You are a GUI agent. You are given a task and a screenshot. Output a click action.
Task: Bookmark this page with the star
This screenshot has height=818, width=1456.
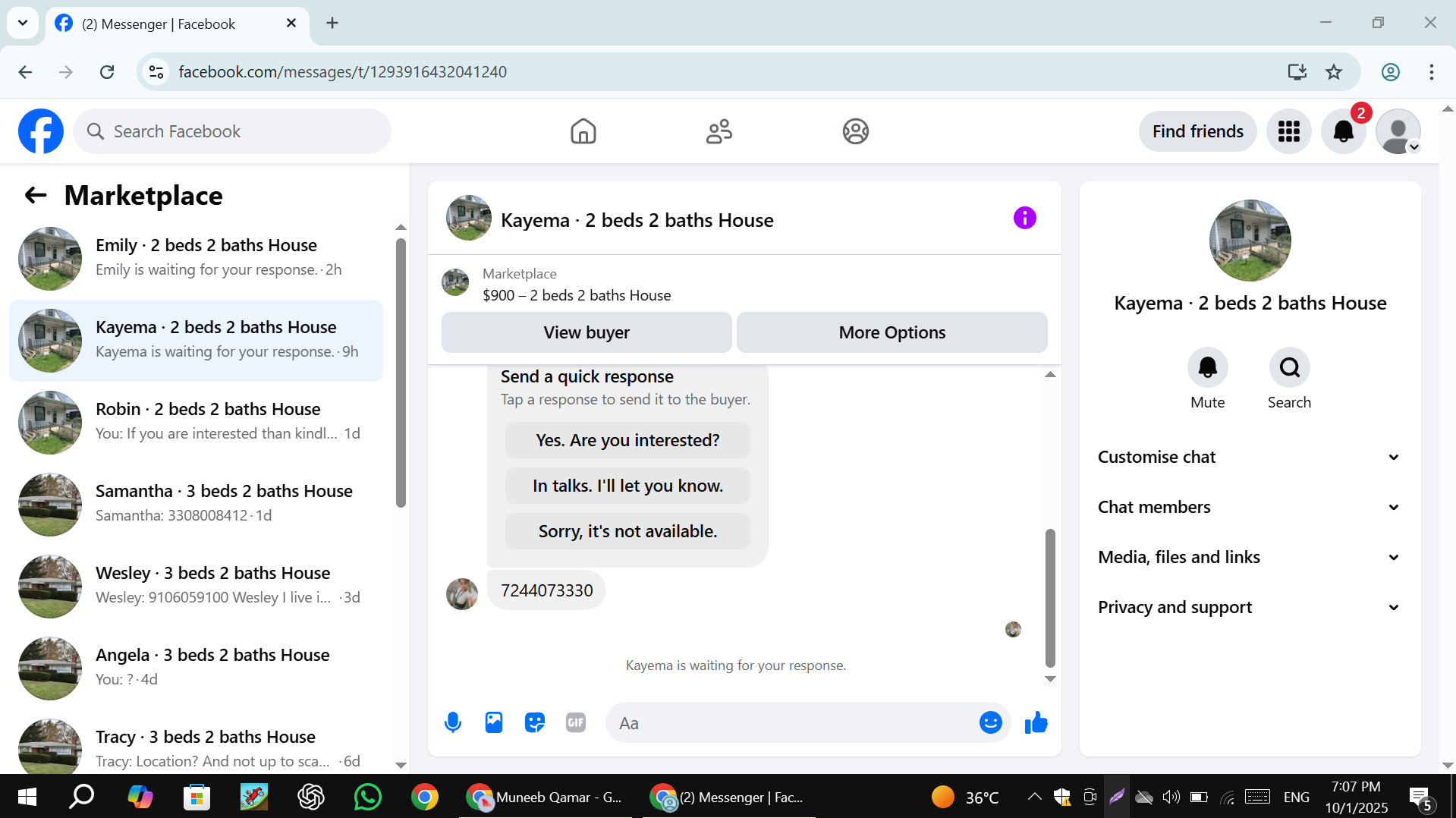tap(1333, 72)
